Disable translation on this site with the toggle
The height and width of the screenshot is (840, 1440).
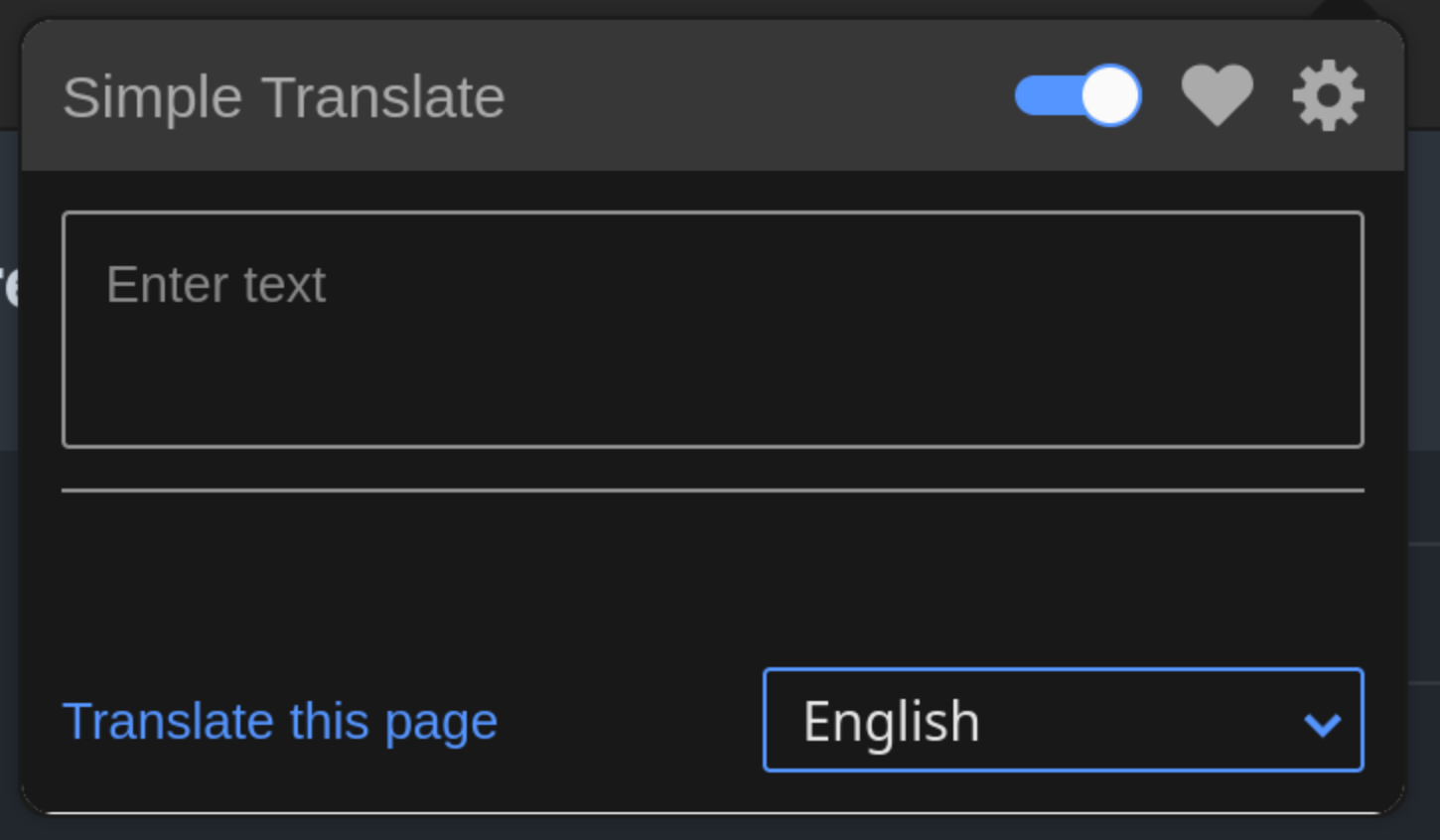[1078, 96]
